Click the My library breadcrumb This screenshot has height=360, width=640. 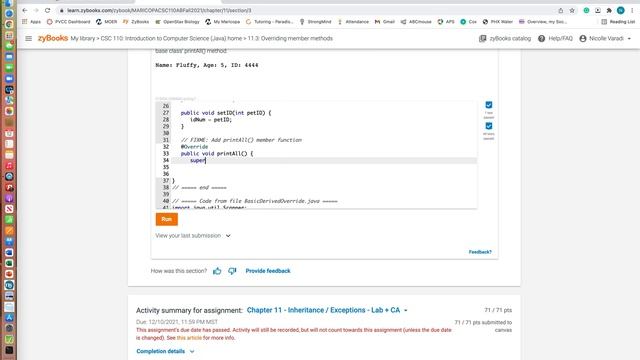coord(82,38)
